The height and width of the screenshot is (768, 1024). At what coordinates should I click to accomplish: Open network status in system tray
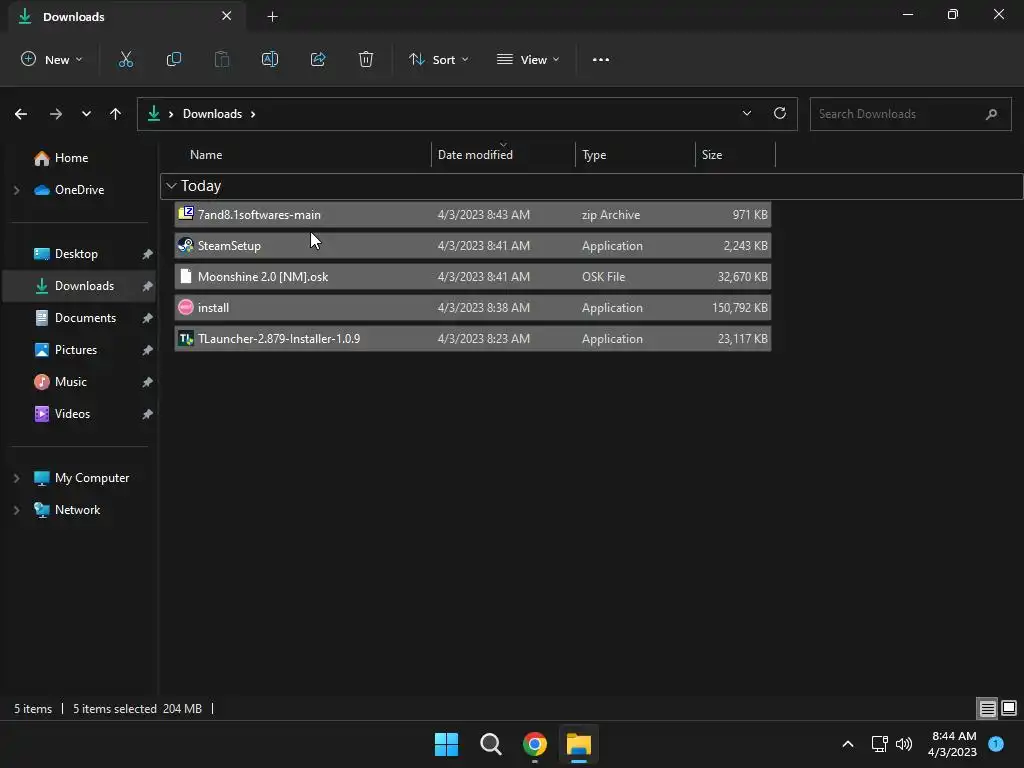click(x=879, y=744)
